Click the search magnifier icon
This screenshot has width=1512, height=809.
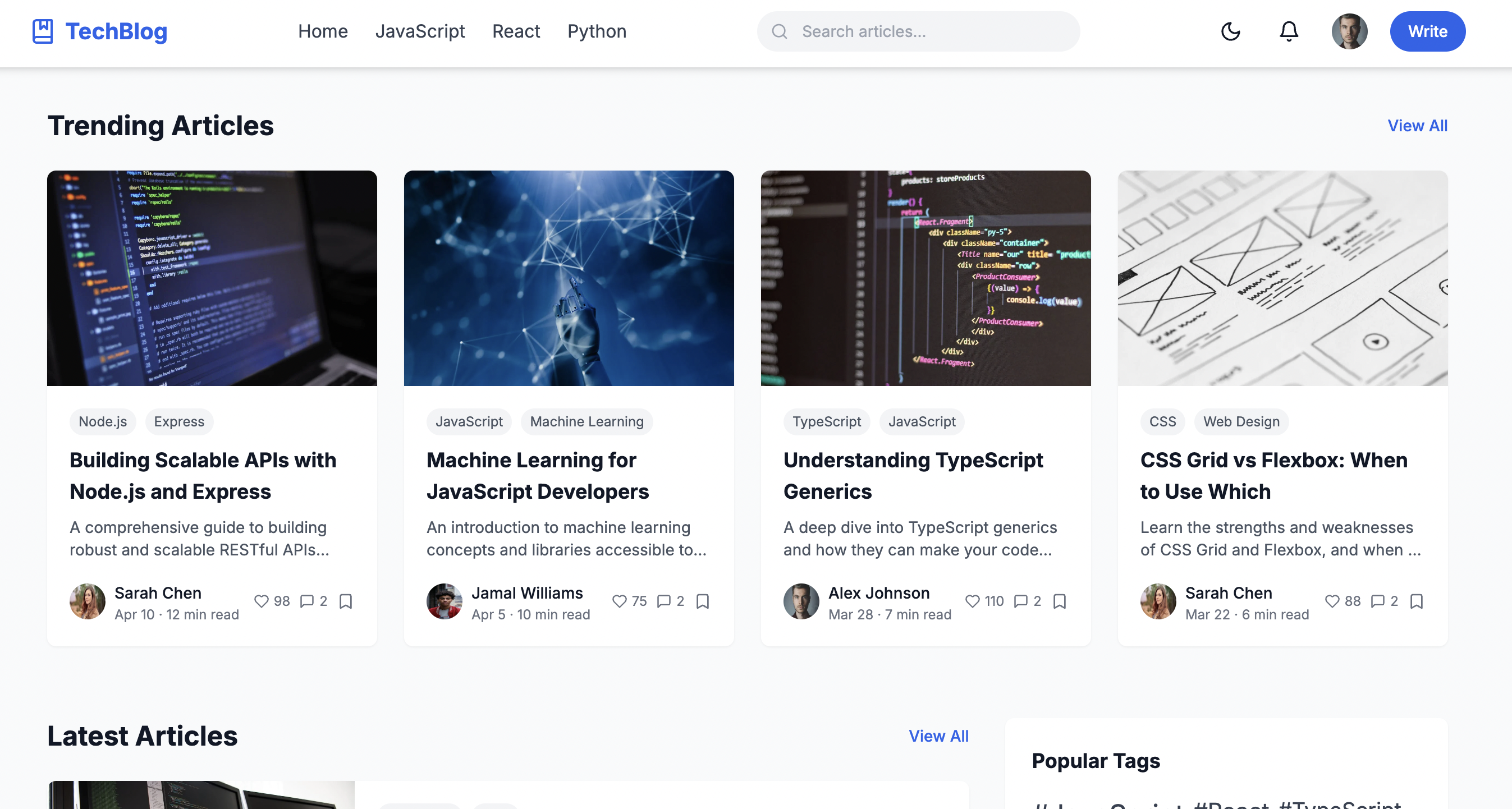click(780, 31)
